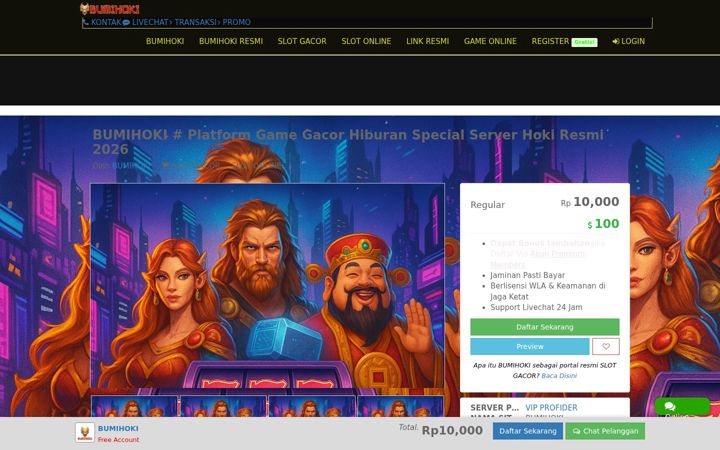Click the page title BUMIHOKI # Platform Game Gacor
Screen dimensions: 720x450
(348, 142)
